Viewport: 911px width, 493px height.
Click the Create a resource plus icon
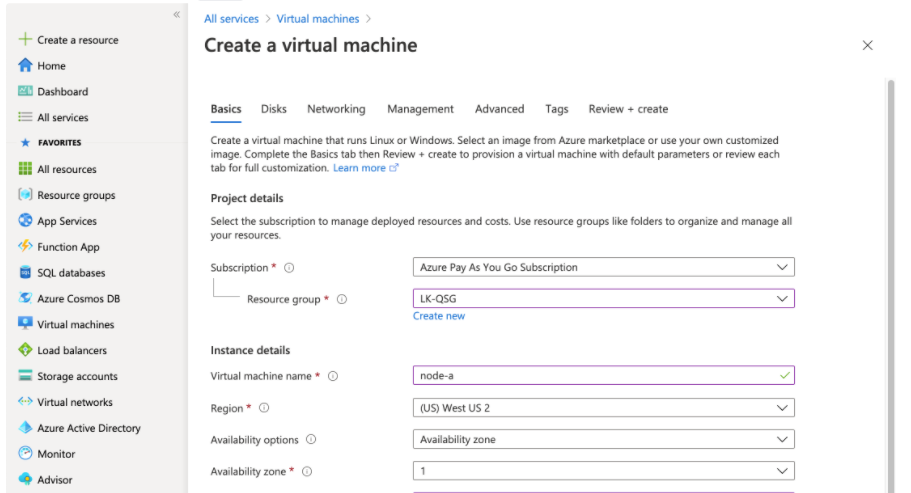[26, 40]
